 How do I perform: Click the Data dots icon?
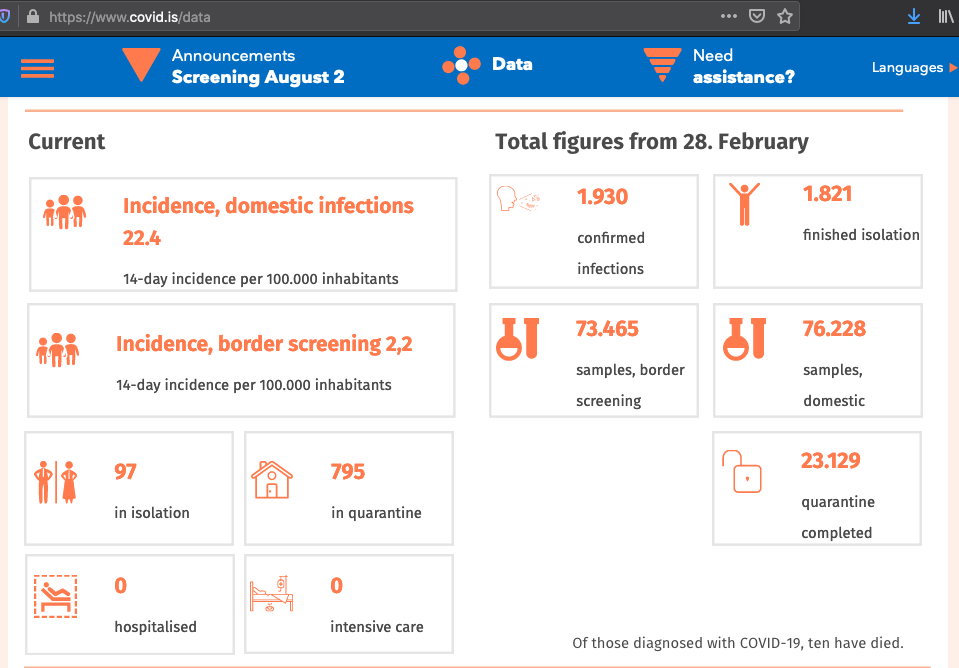pos(461,65)
